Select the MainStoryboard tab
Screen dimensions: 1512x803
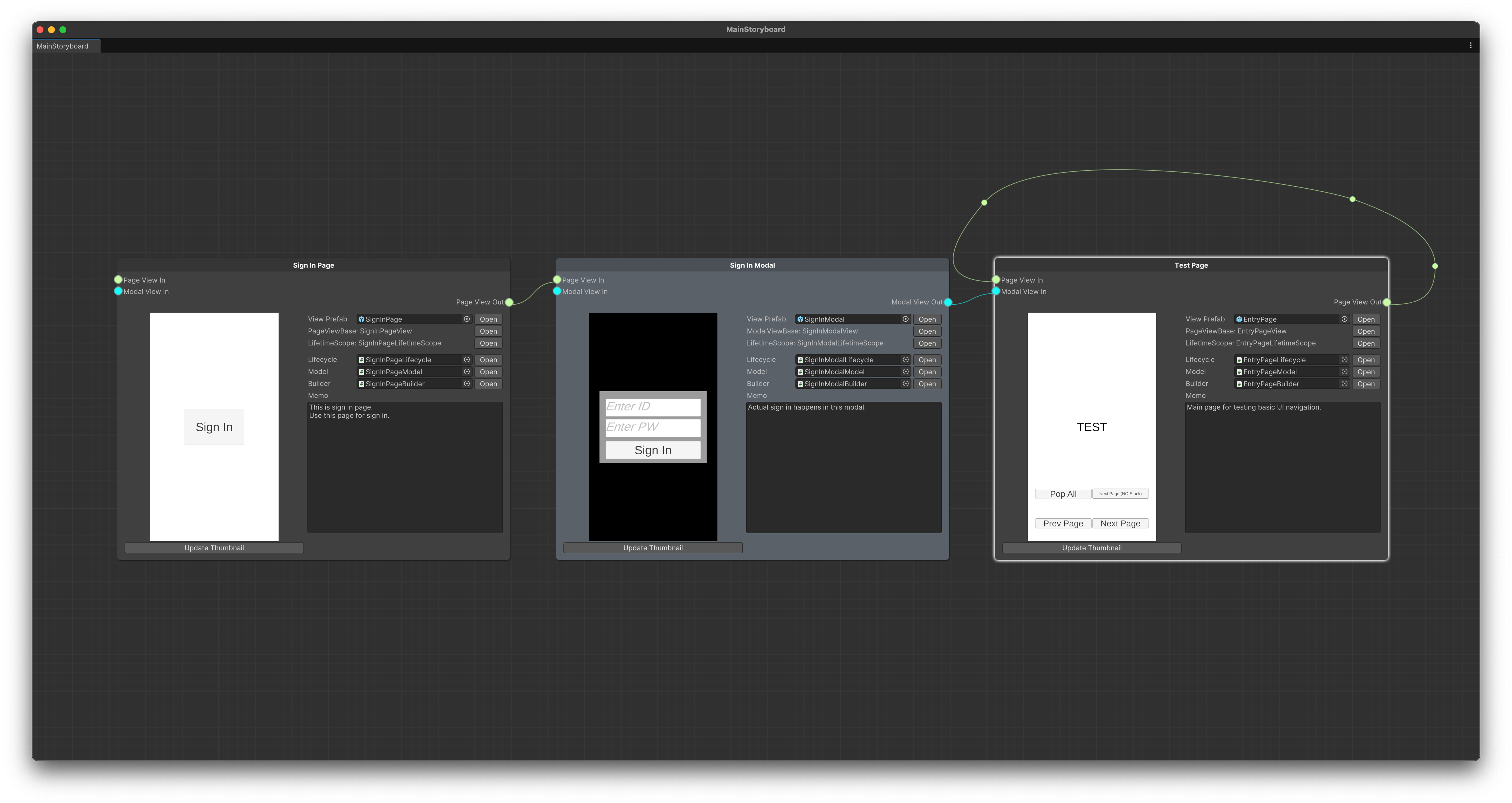[63, 46]
